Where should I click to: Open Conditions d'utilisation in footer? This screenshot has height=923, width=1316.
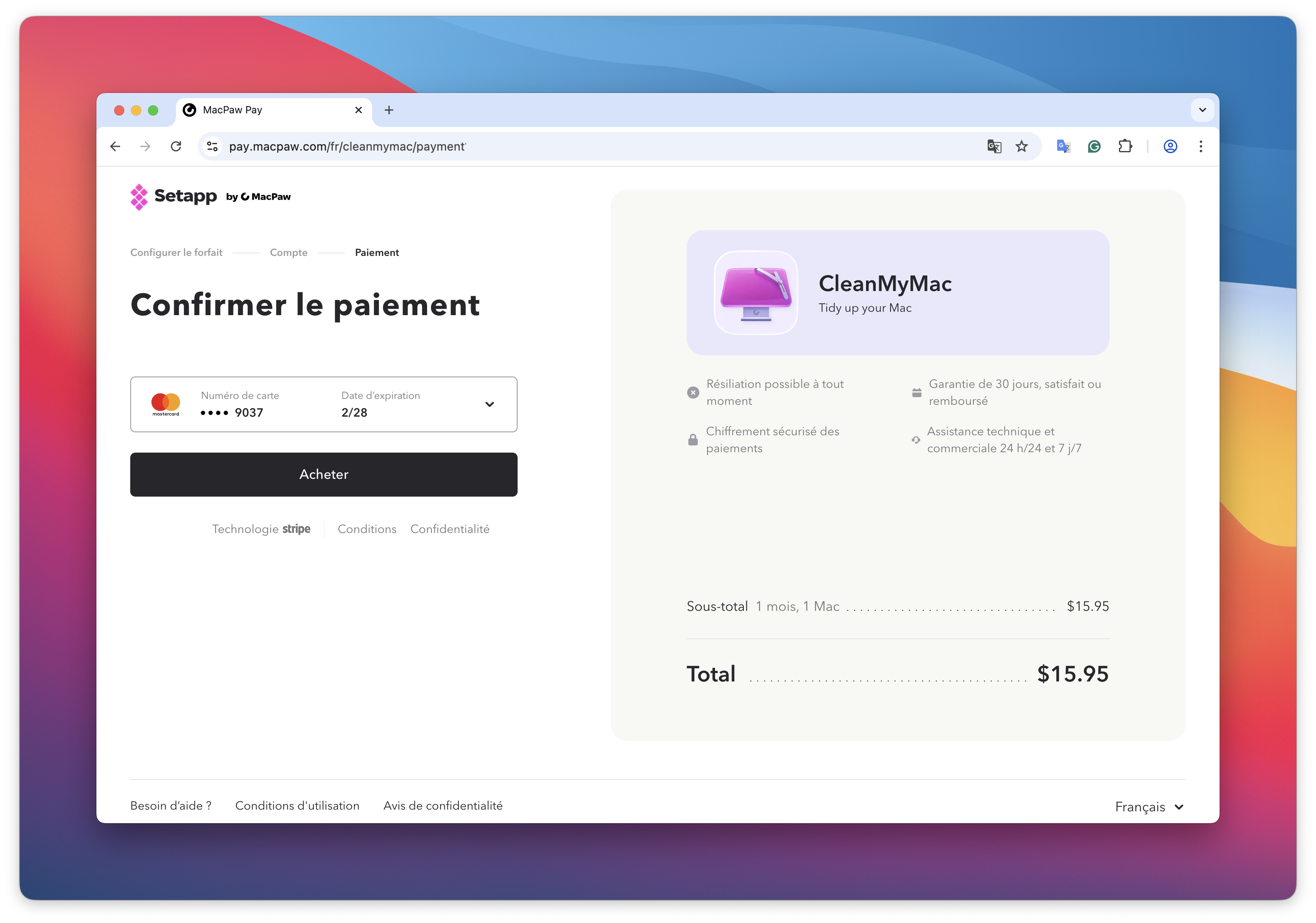pos(297,805)
